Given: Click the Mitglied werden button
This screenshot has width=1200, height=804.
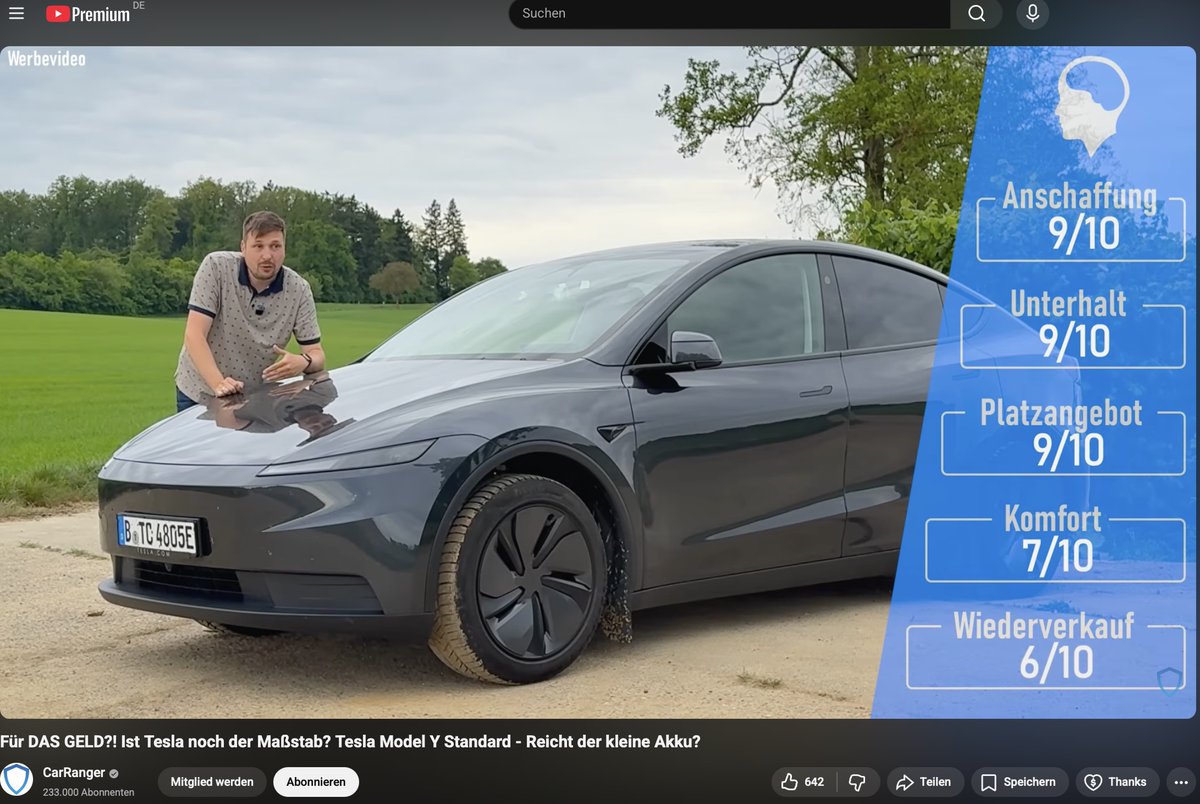Looking at the screenshot, I should (x=212, y=782).
